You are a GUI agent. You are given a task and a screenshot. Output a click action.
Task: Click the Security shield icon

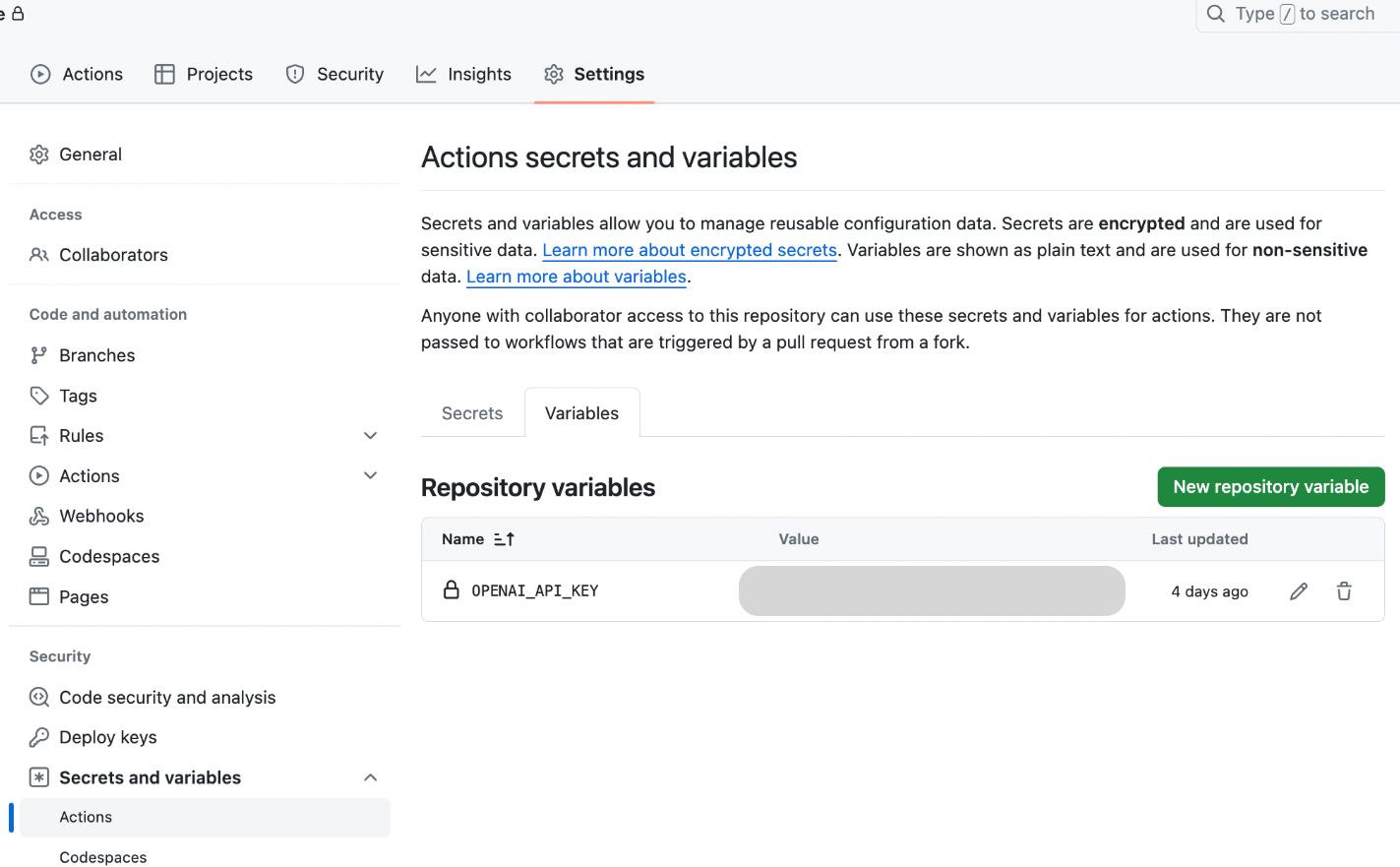pos(295,74)
